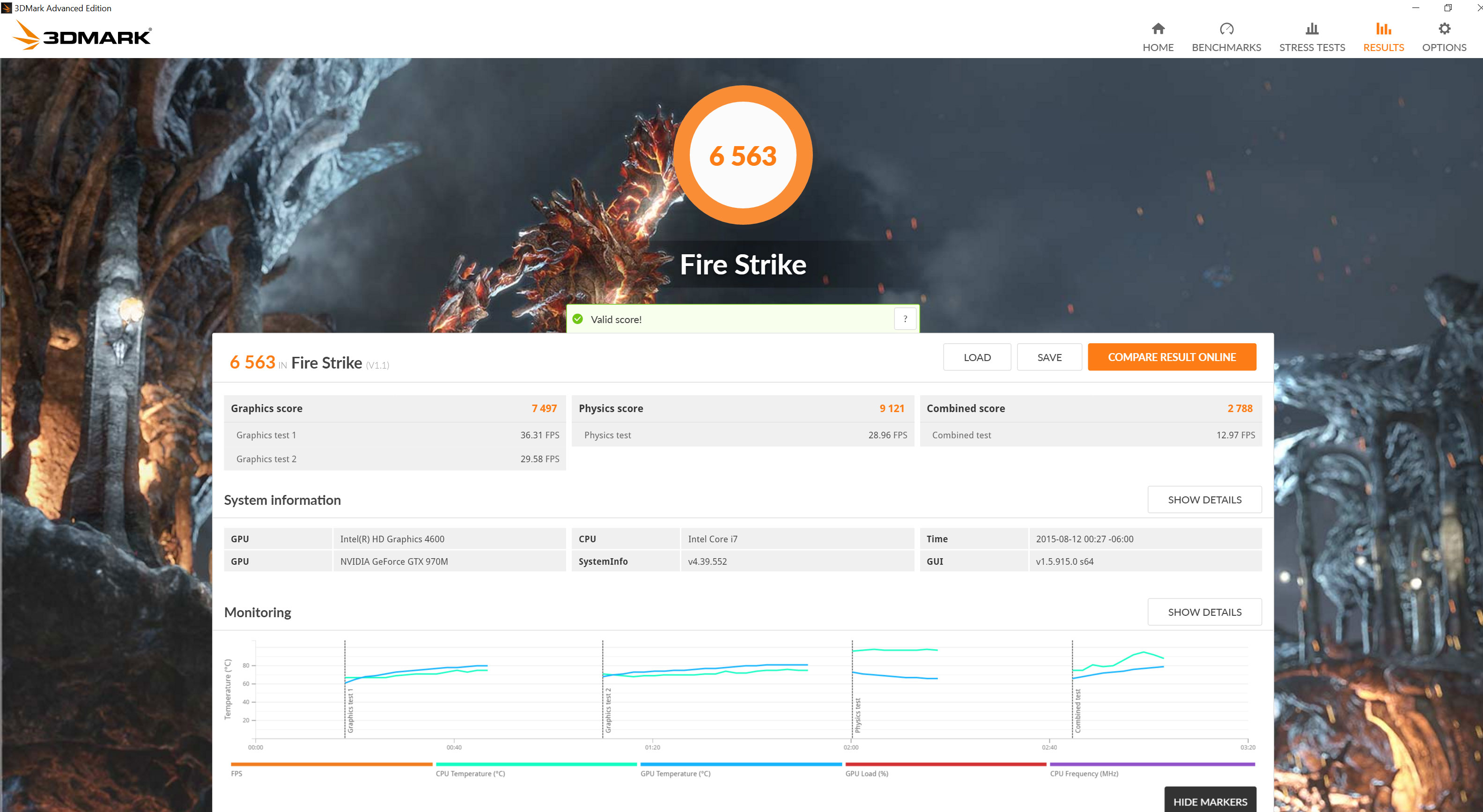This screenshot has width=1483, height=812.
Task: Click the Graphics test 1 chart marker
Action: click(350, 711)
